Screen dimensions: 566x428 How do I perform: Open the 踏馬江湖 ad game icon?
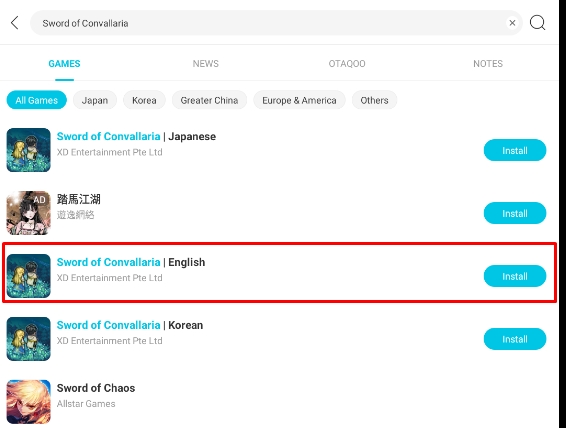pos(29,213)
